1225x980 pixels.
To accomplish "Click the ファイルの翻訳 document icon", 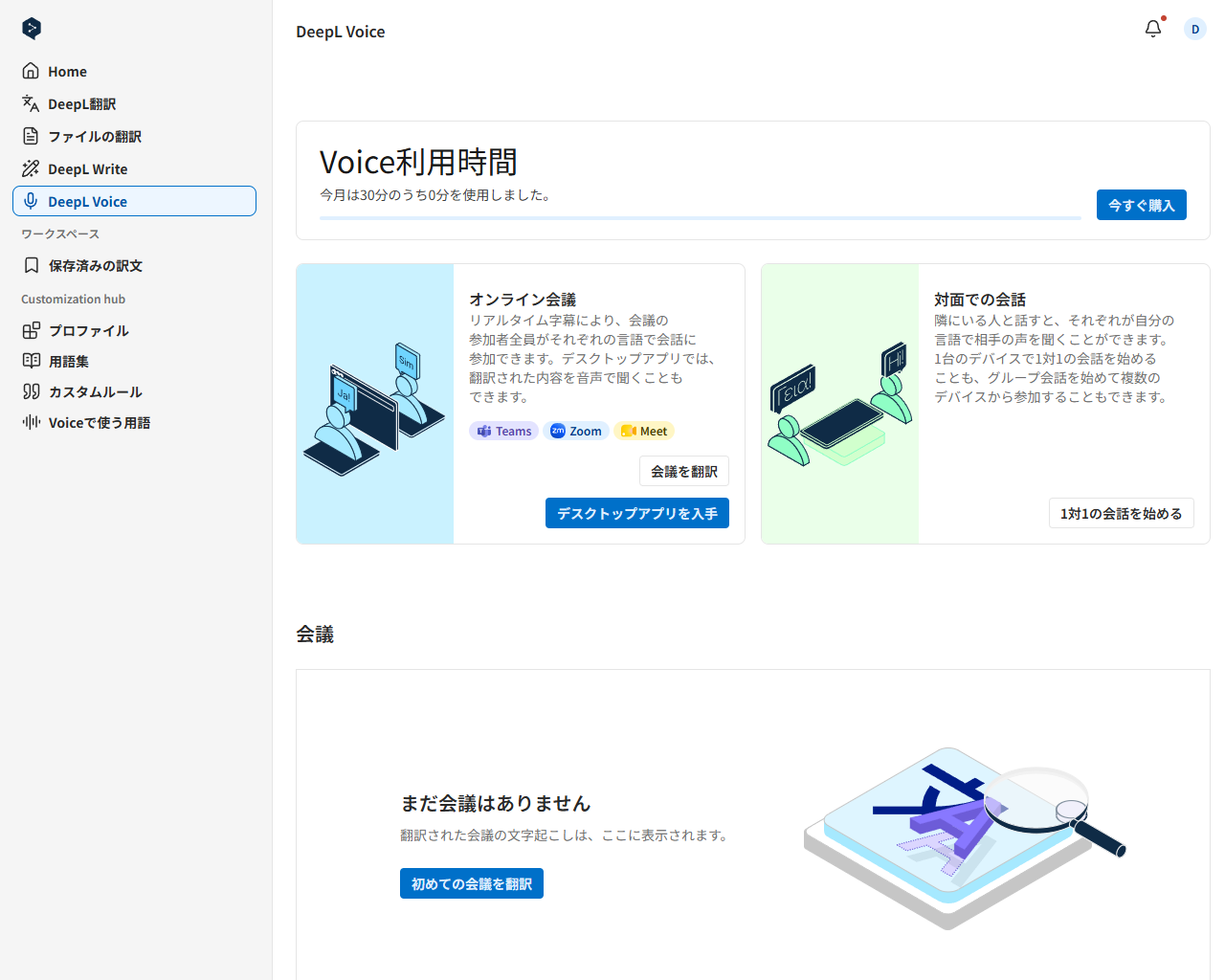I will (31, 136).
